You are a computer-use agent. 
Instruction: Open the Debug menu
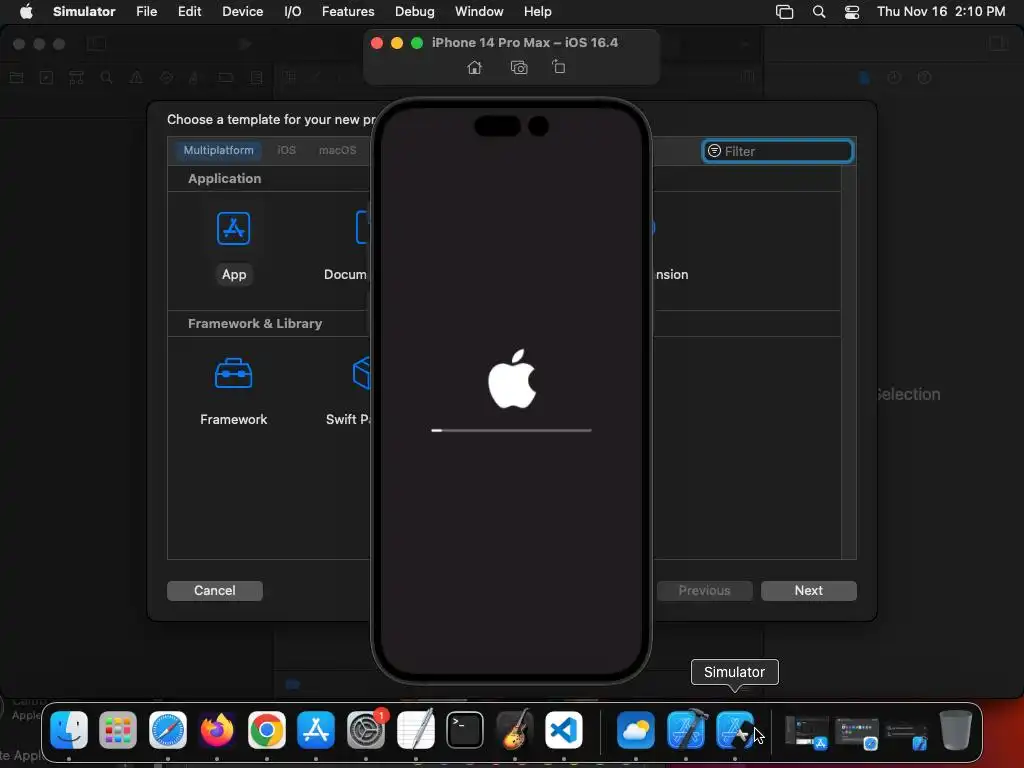point(415,12)
